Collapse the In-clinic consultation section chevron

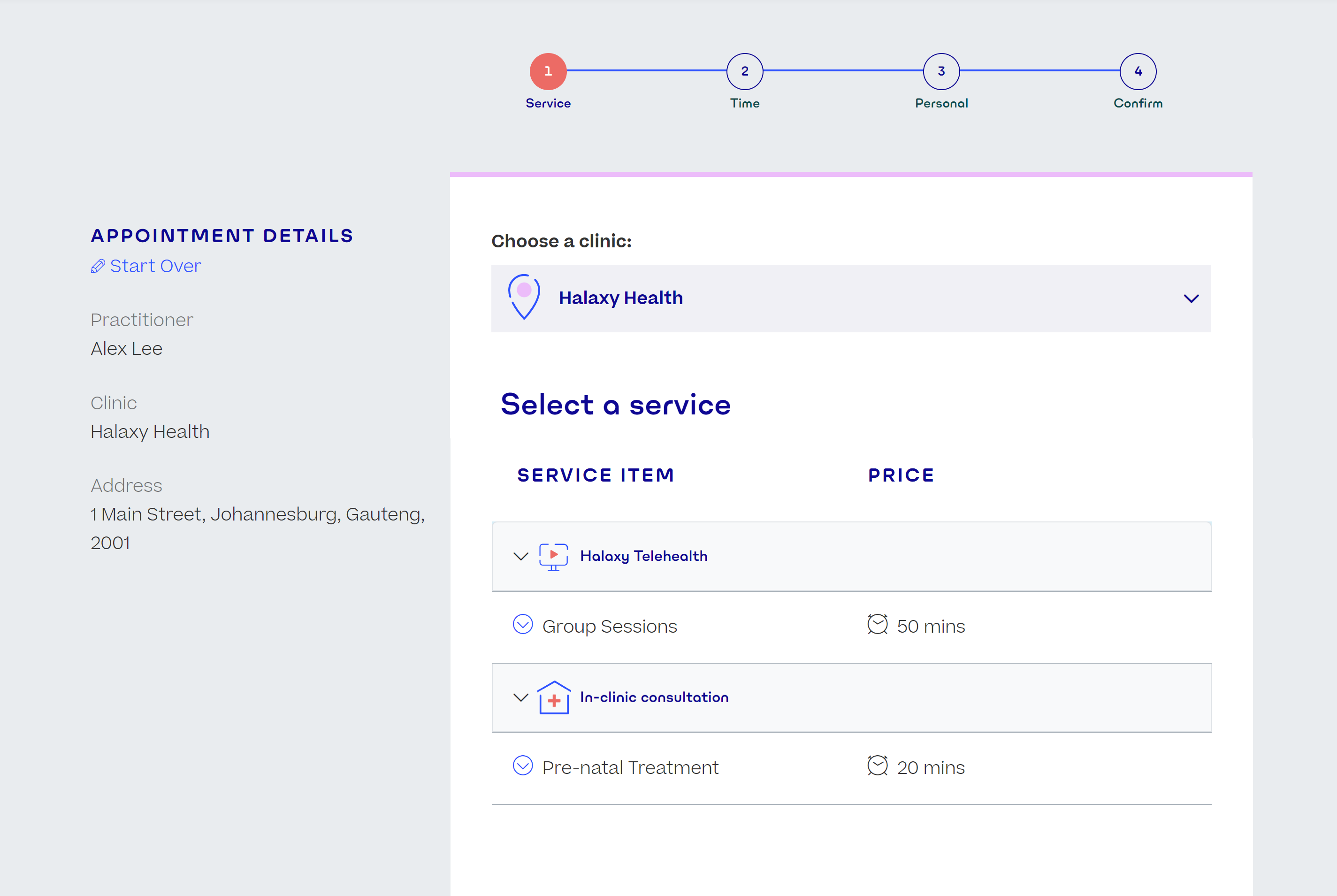[520, 697]
